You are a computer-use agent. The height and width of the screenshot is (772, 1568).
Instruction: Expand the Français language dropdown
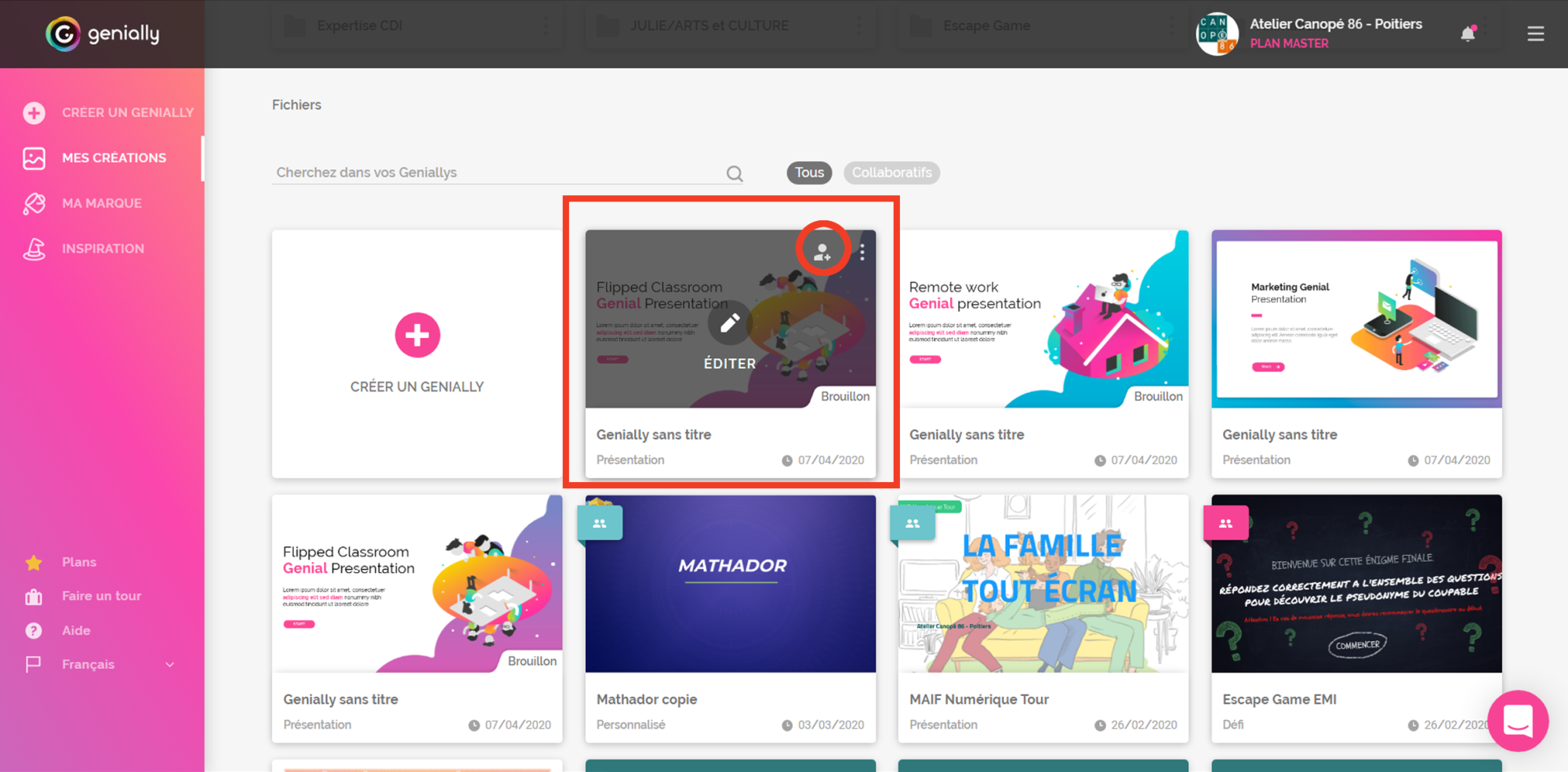pos(169,664)
